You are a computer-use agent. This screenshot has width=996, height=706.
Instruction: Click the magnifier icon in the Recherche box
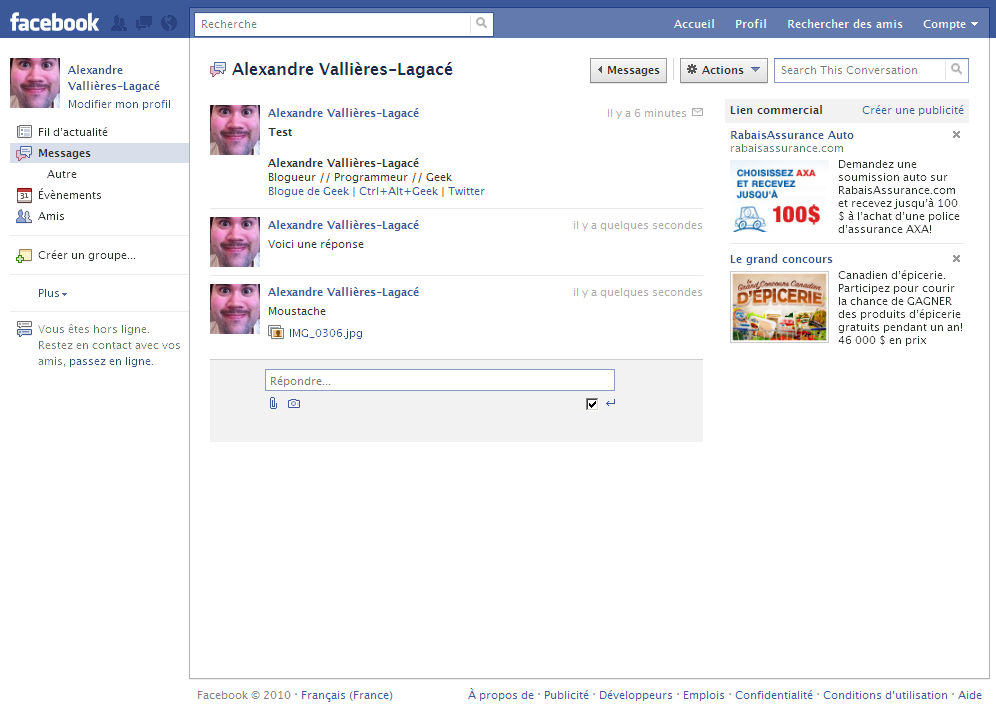coord(481,24)
